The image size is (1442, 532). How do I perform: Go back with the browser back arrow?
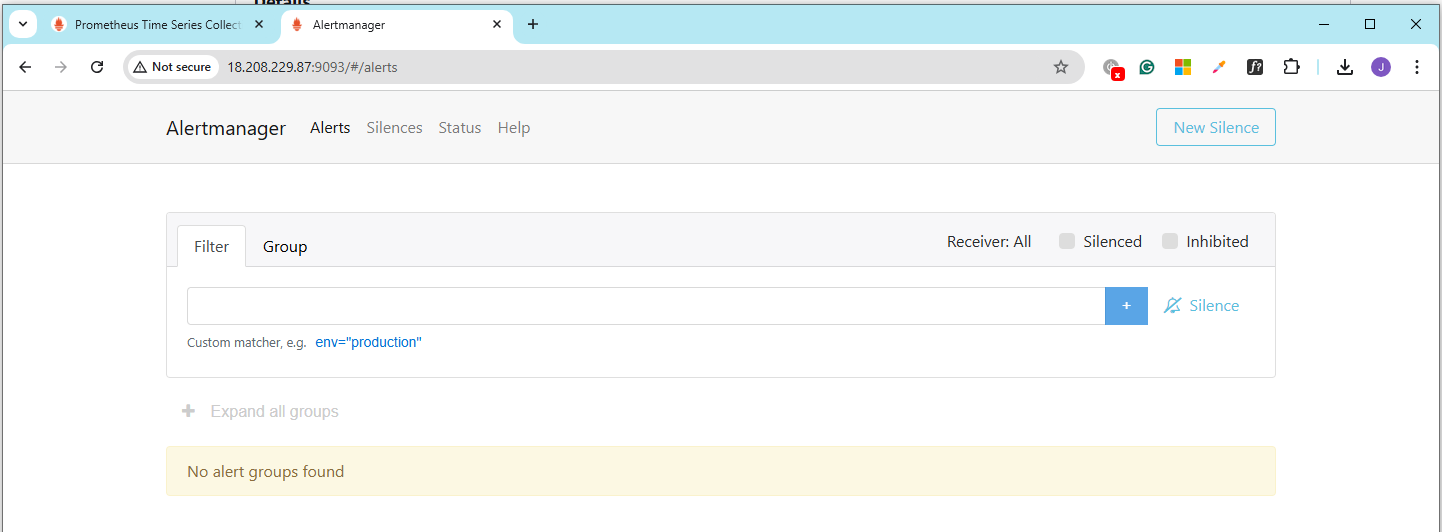(26, 67)
